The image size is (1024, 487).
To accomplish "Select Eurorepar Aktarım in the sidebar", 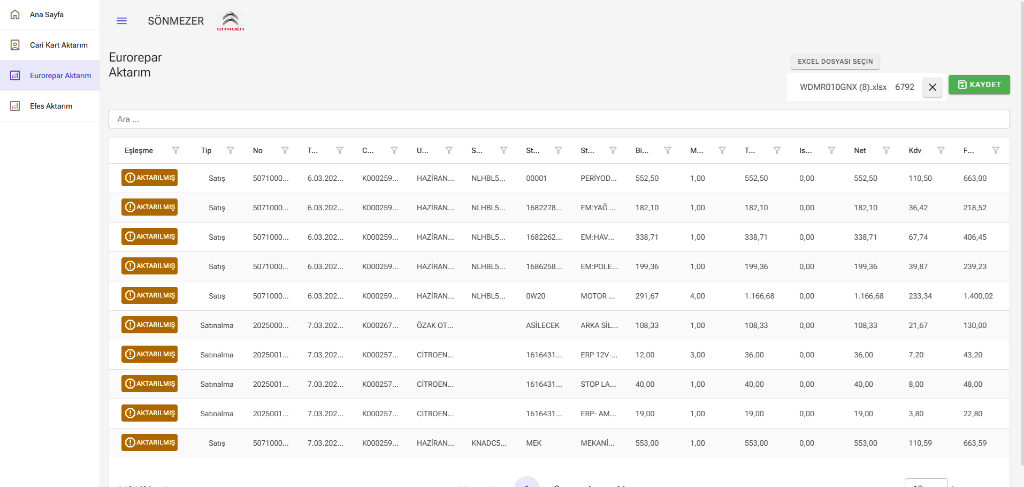I will 60,75.
